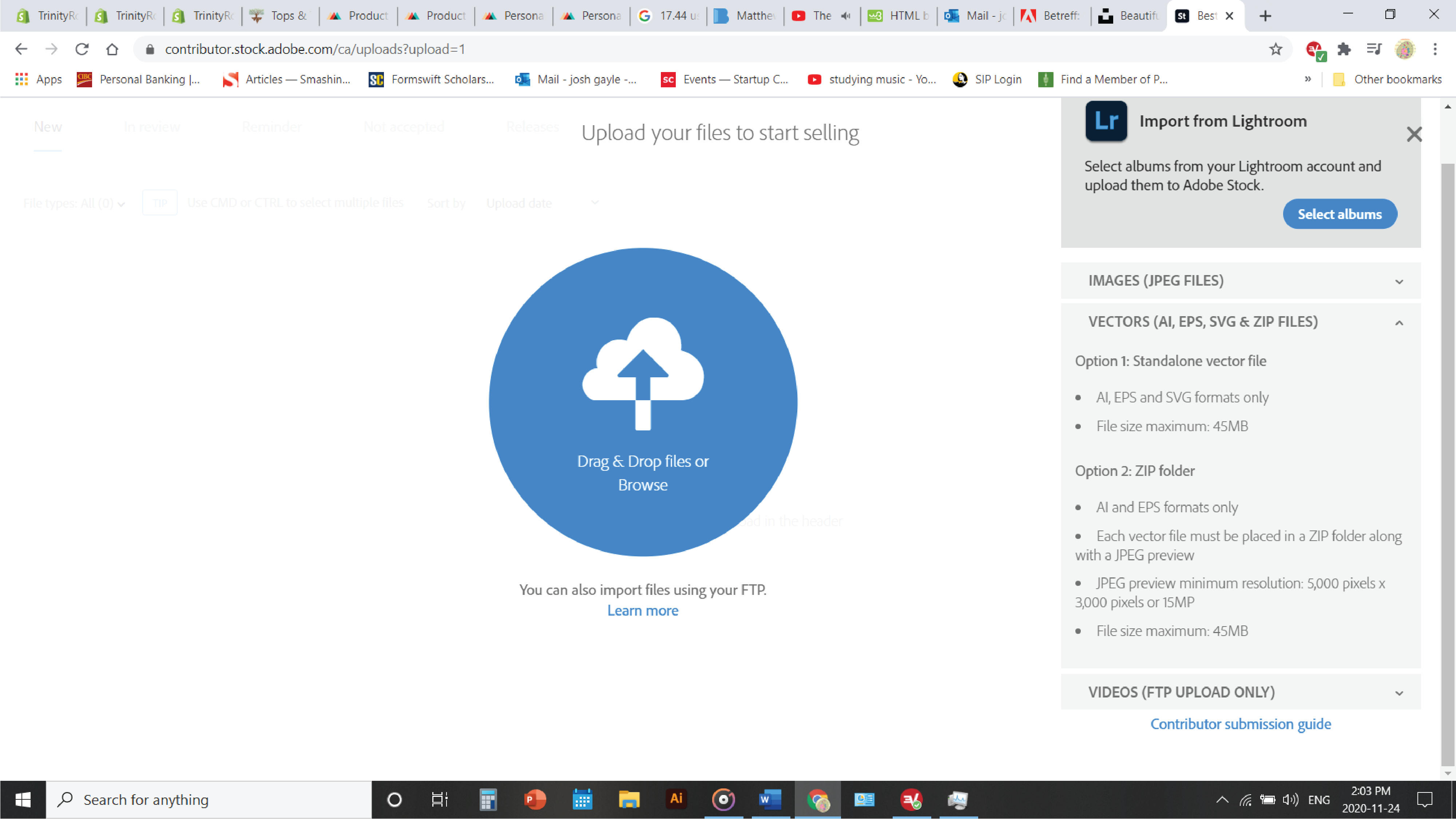Open PowerPoint from the taskbar
This screenshot has height=819, width=1456.
click(x=535, y=799)
